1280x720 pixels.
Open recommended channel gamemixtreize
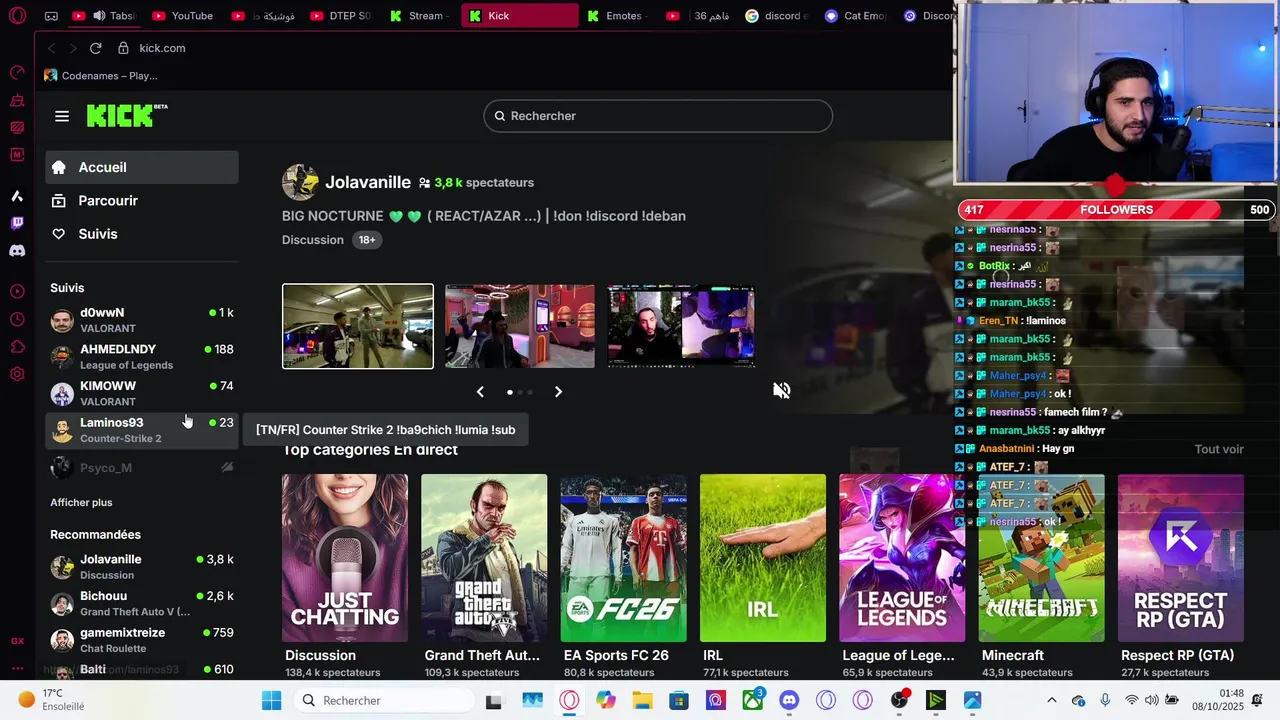[x=142, y=640]
